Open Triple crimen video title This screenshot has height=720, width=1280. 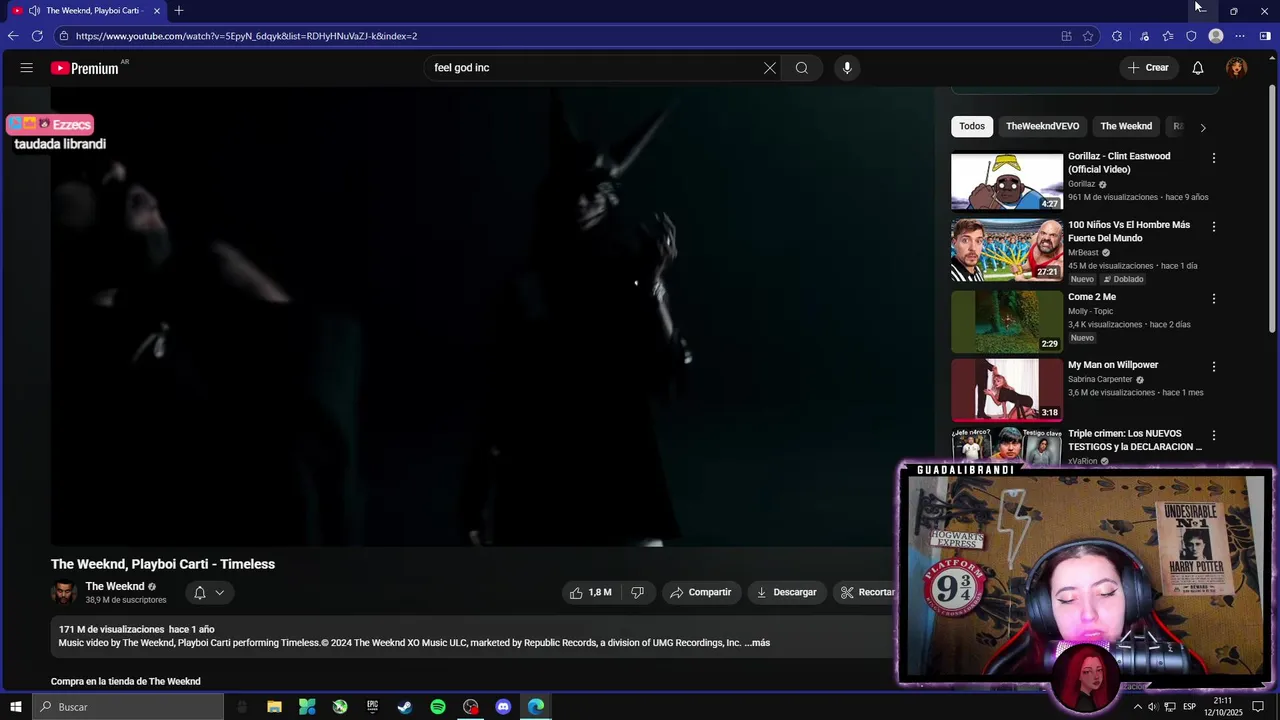tap(1135, 440)
